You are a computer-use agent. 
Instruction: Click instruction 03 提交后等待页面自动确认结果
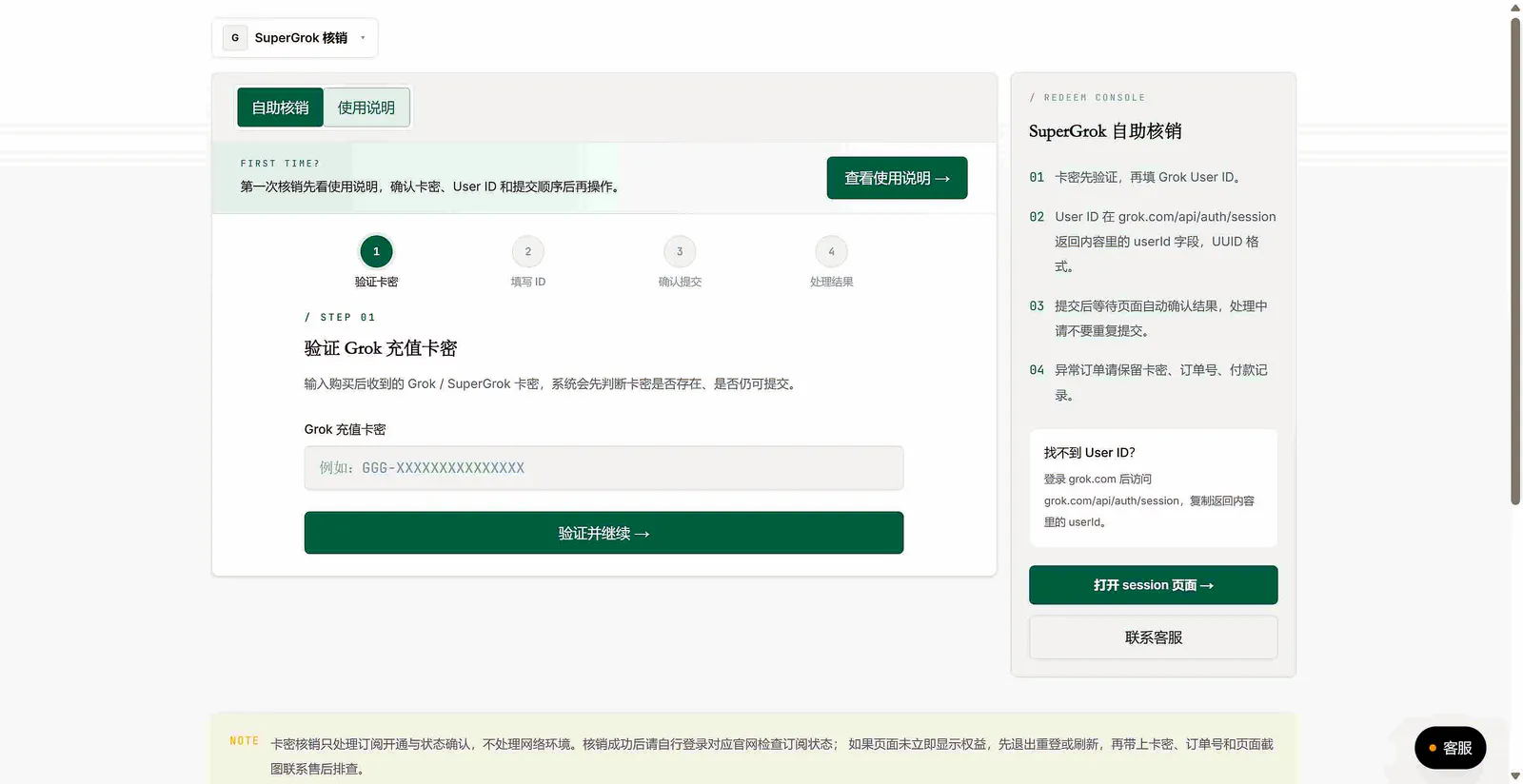click(x=1161, y=319)
